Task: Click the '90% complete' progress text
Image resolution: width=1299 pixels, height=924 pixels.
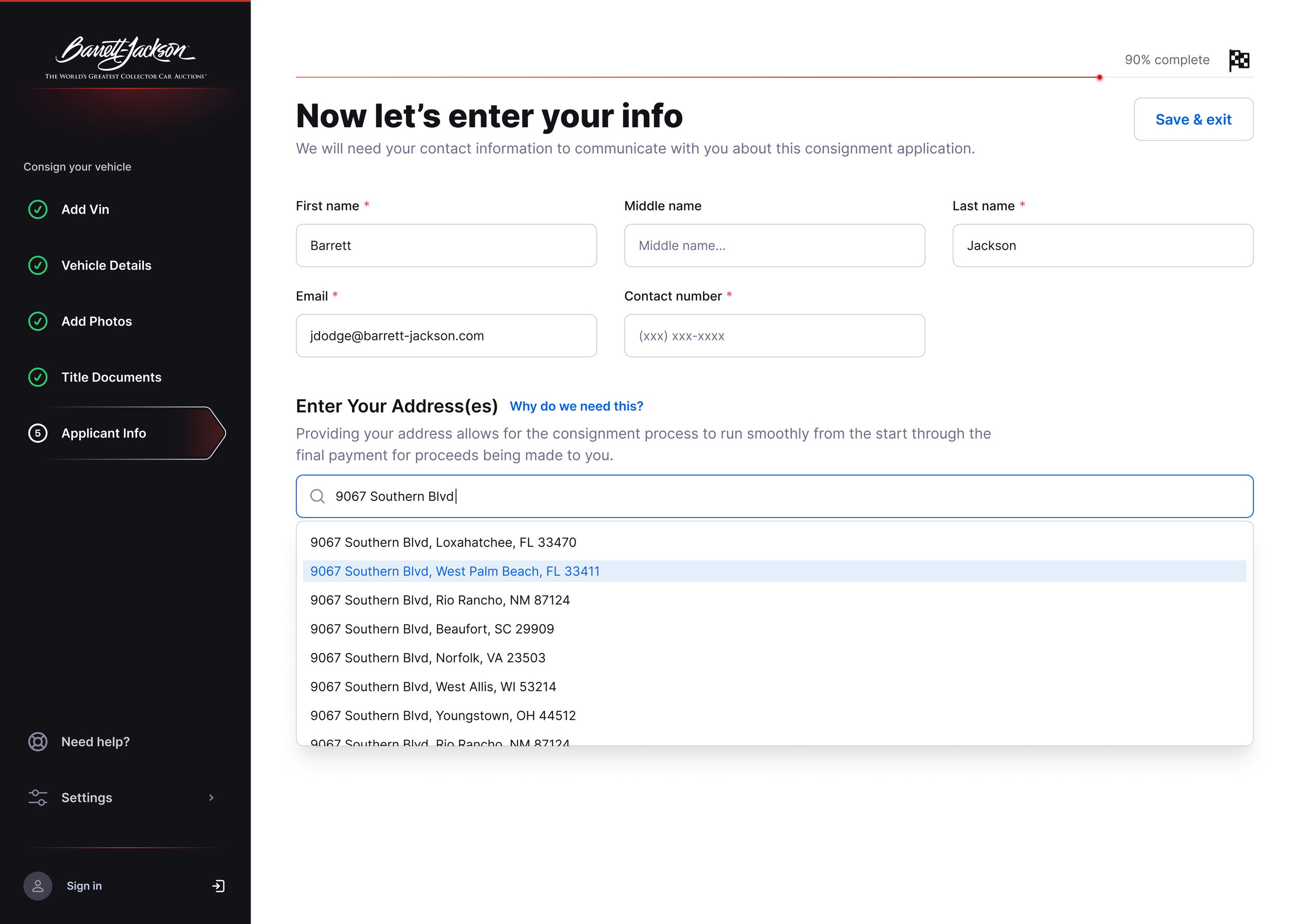Action: tap(1167, 60)
